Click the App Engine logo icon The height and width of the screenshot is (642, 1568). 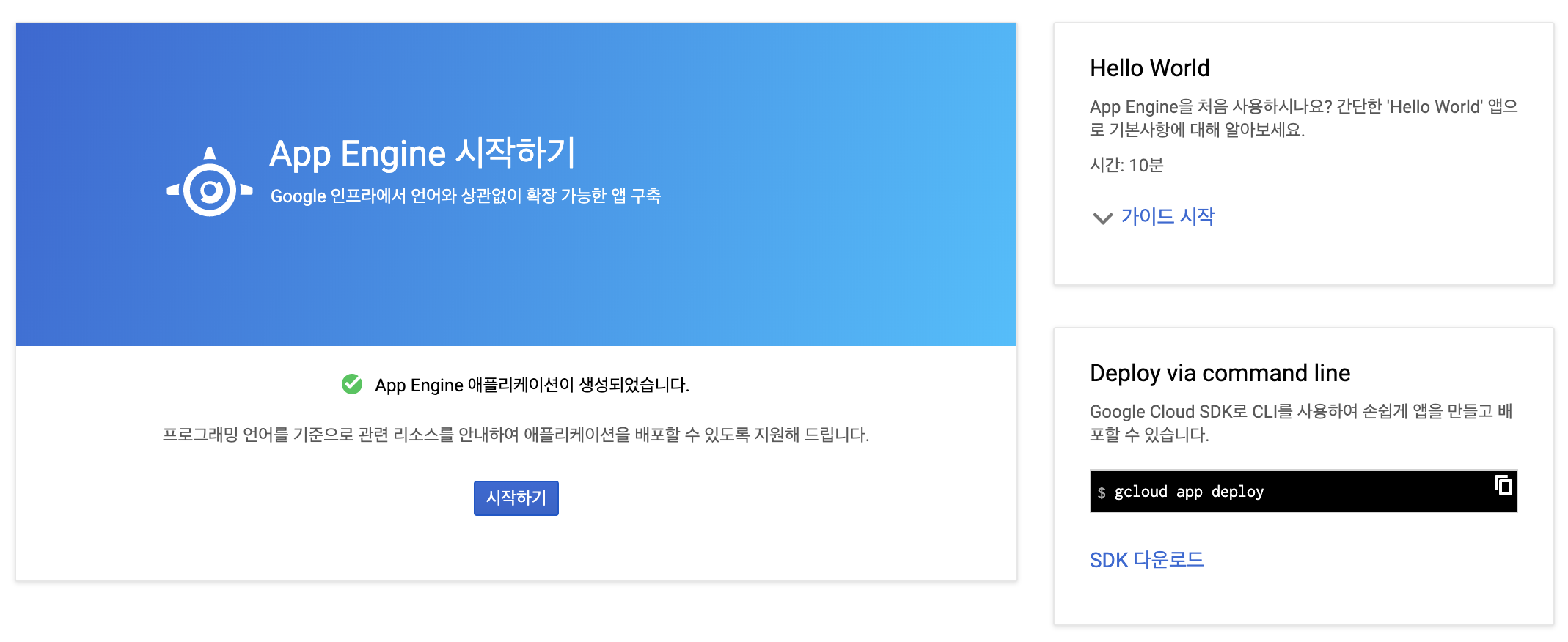click(x=210, y=182)
